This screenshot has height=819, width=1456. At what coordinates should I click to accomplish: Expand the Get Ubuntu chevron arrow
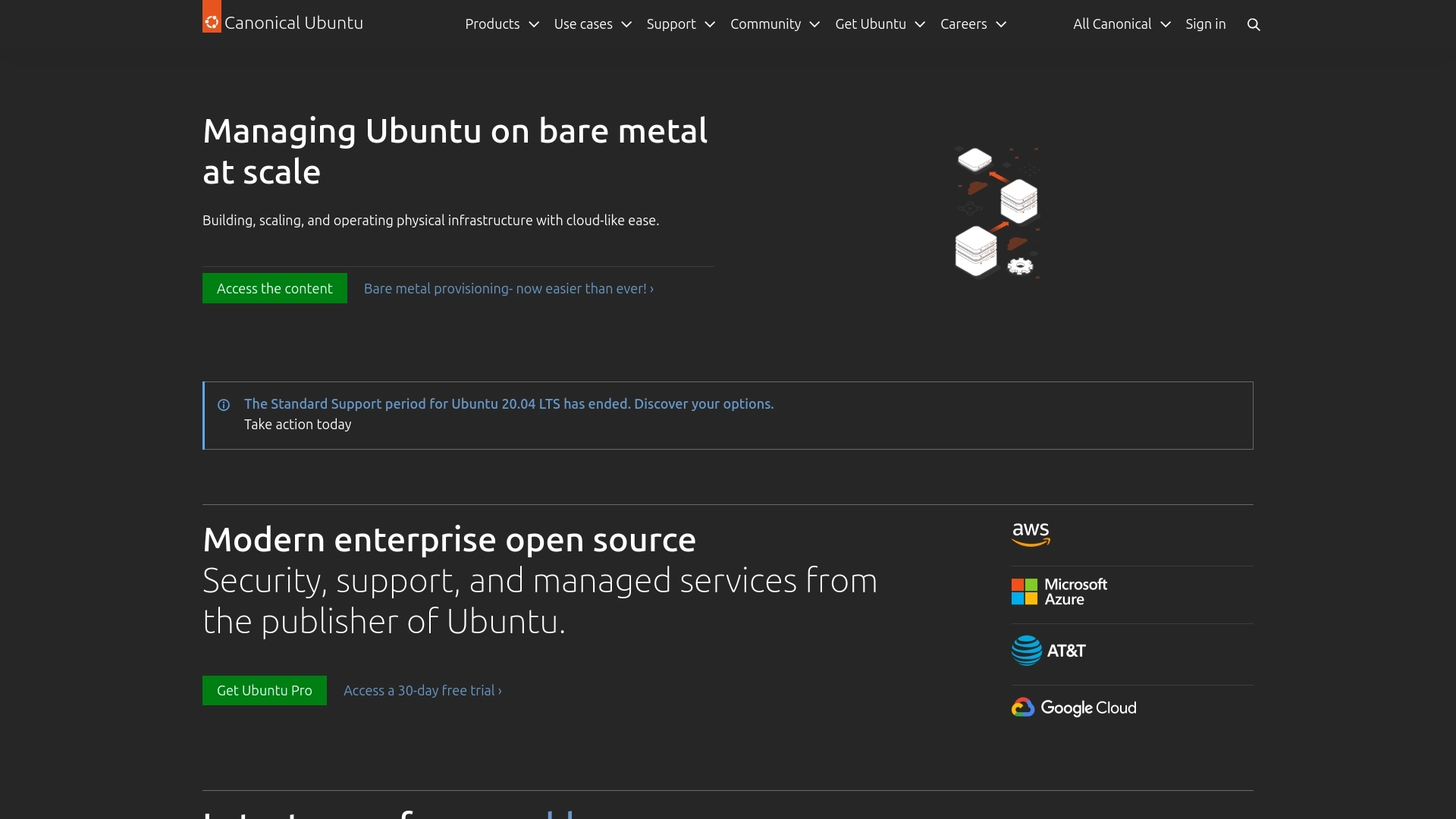pos(920,24)
